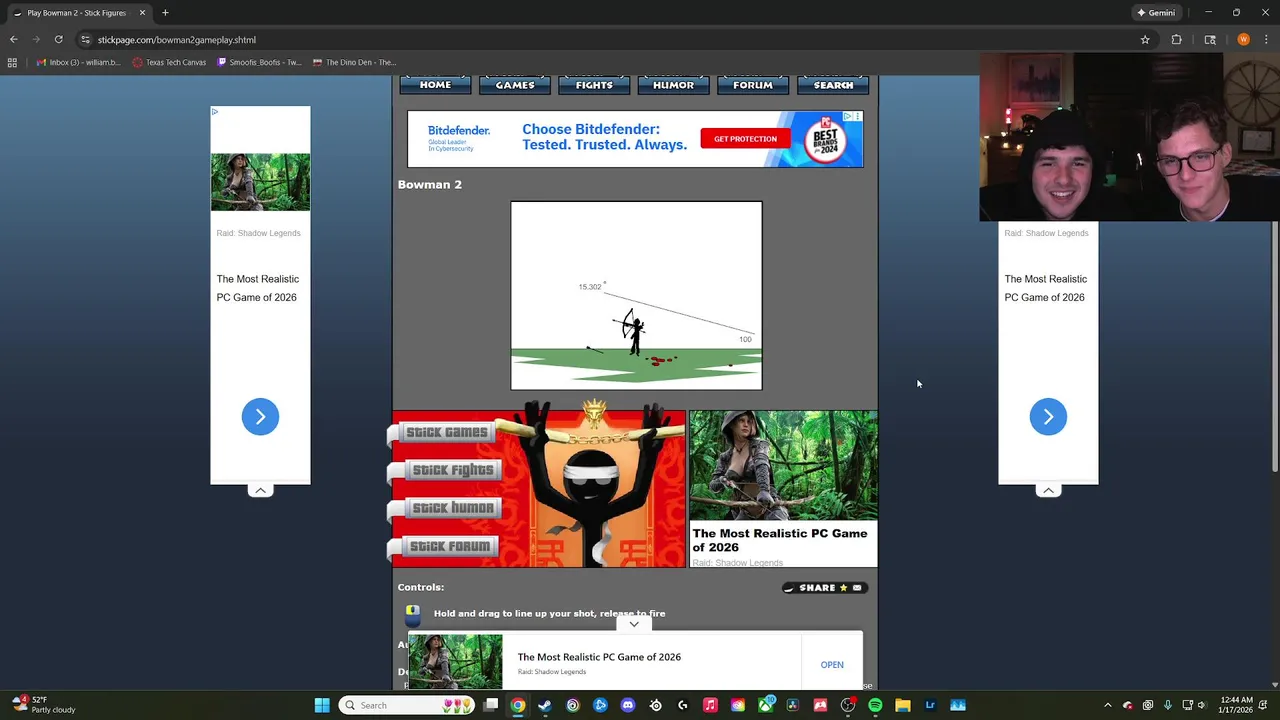Image resolution: width=1280 pixels, height=720 pixels.
Task: Click the taskbar Search box
Action: click(408, 705)
